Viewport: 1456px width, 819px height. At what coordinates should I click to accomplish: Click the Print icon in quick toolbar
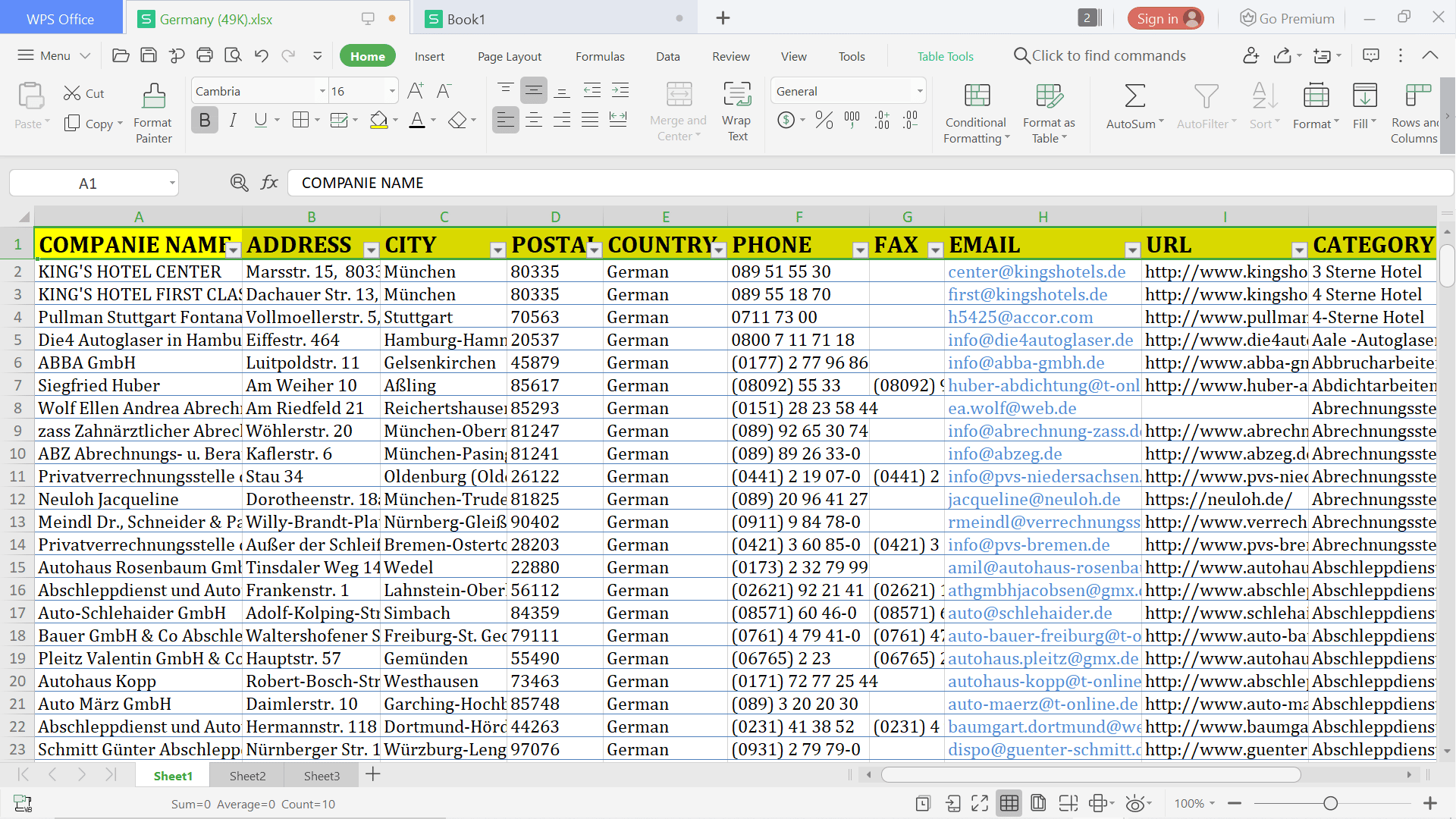click(205, 55)
